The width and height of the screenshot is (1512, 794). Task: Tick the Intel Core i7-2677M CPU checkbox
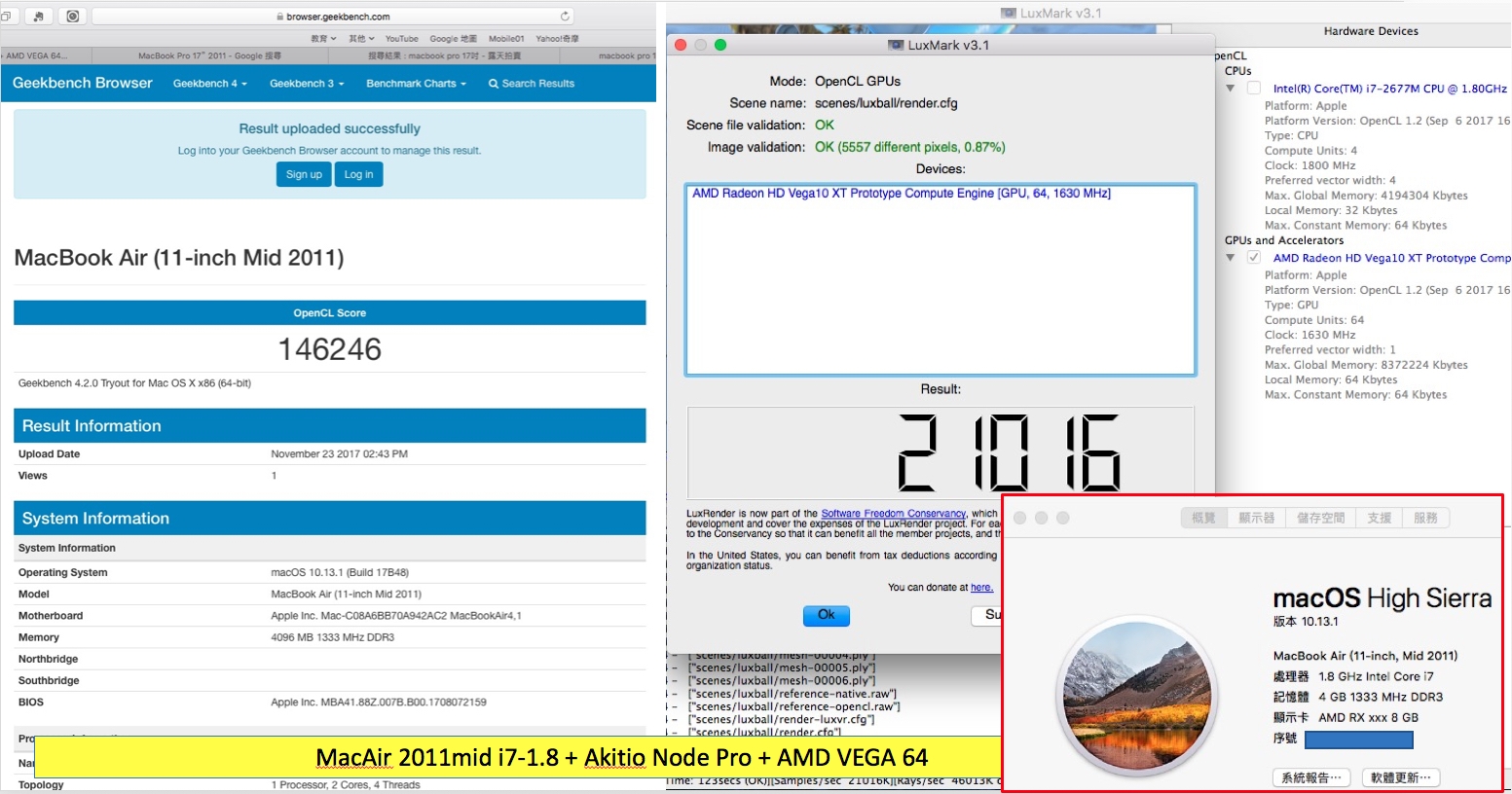click(x=1254, y=88)
